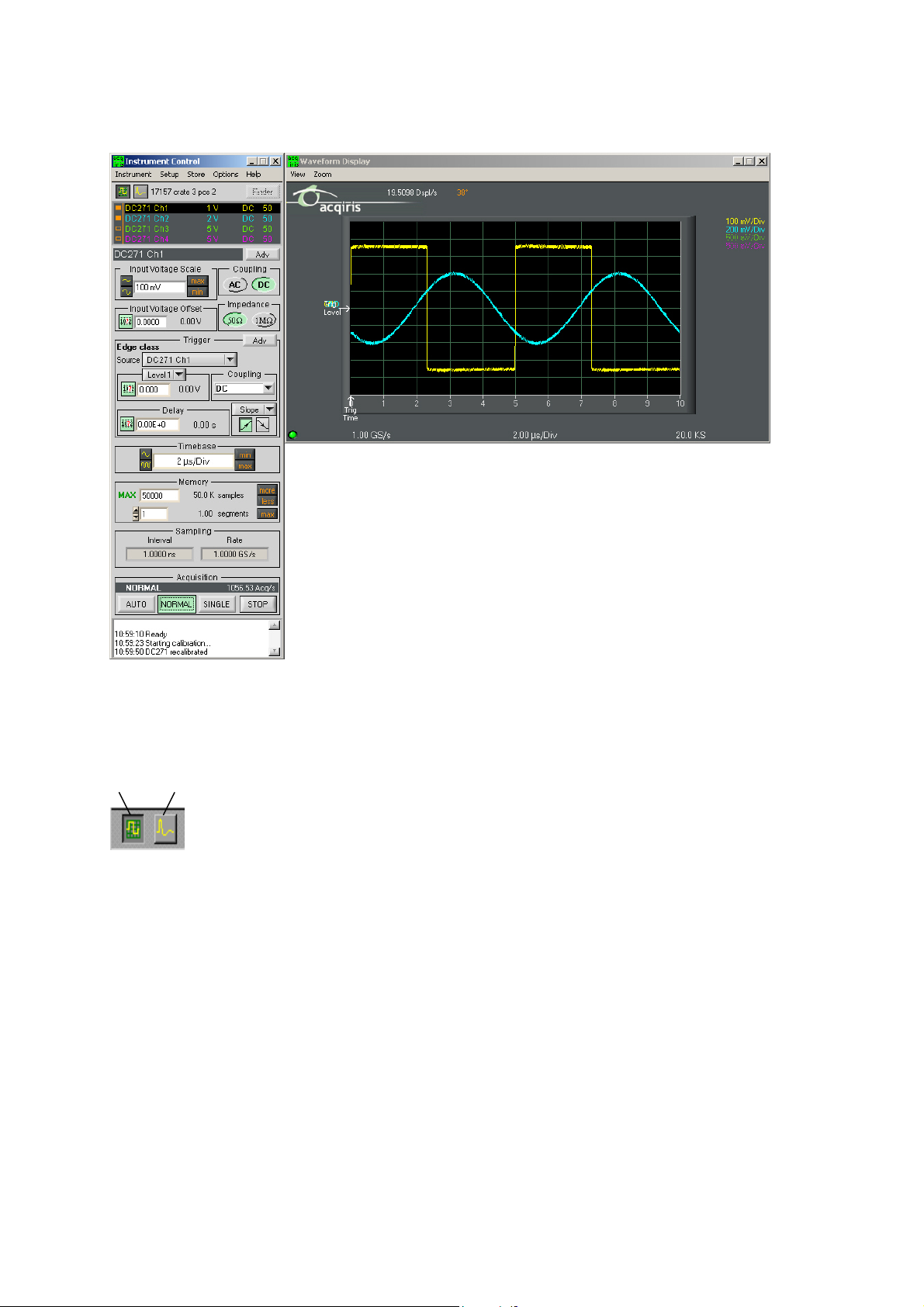Toggle DC271 Ch4 channel enable square

(119, 239)
